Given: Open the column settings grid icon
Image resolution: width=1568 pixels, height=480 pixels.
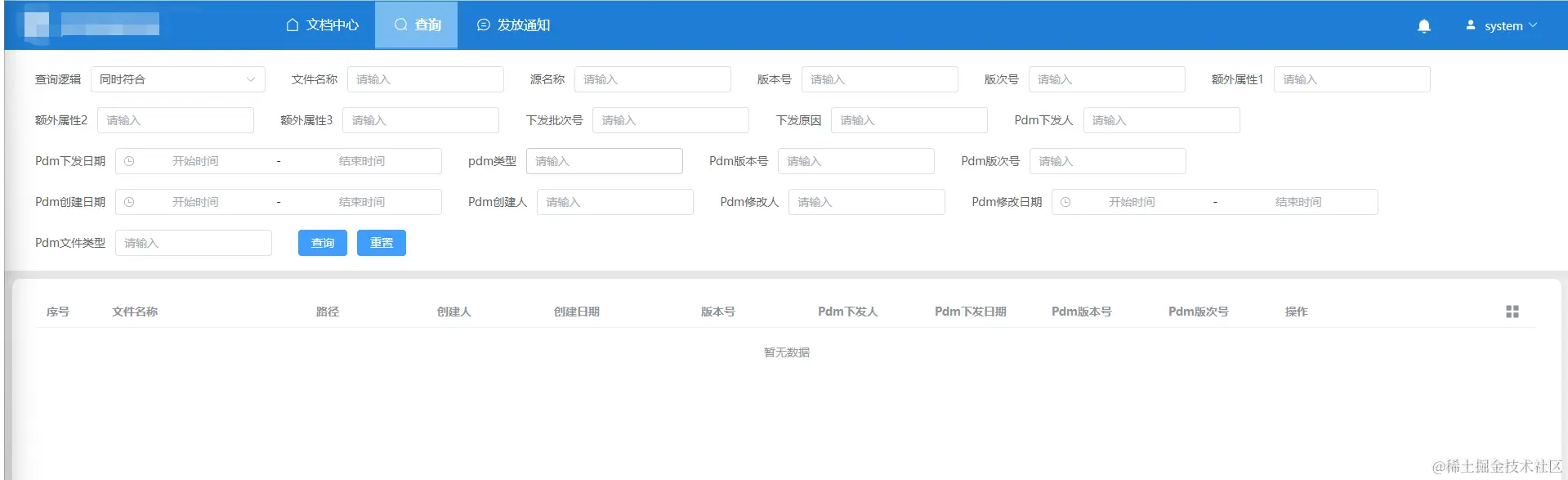Looking at the screenshot, I should [x=1512, y=312].
